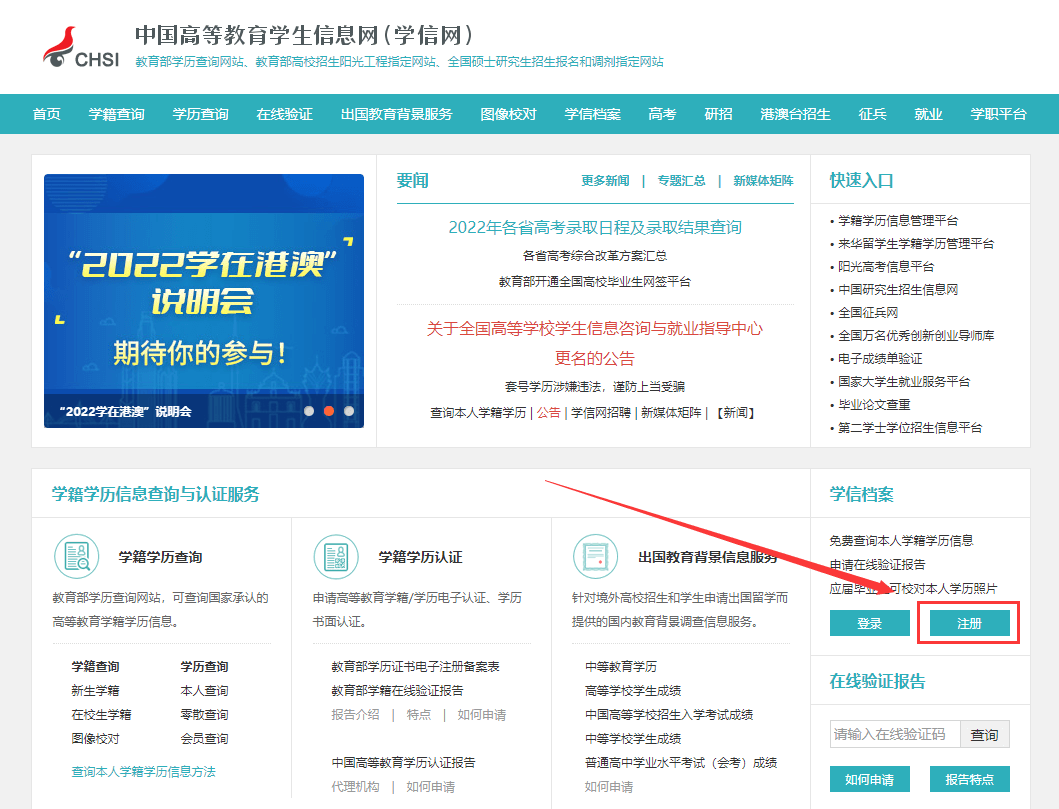Image resolution: width=1059 pixels, height=809 pixels.
Task: Open 代理机构 link
Action: (x=355, y=787)
